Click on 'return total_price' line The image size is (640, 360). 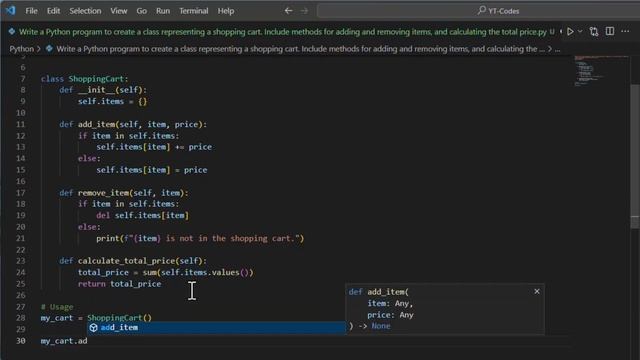point(120,284)
